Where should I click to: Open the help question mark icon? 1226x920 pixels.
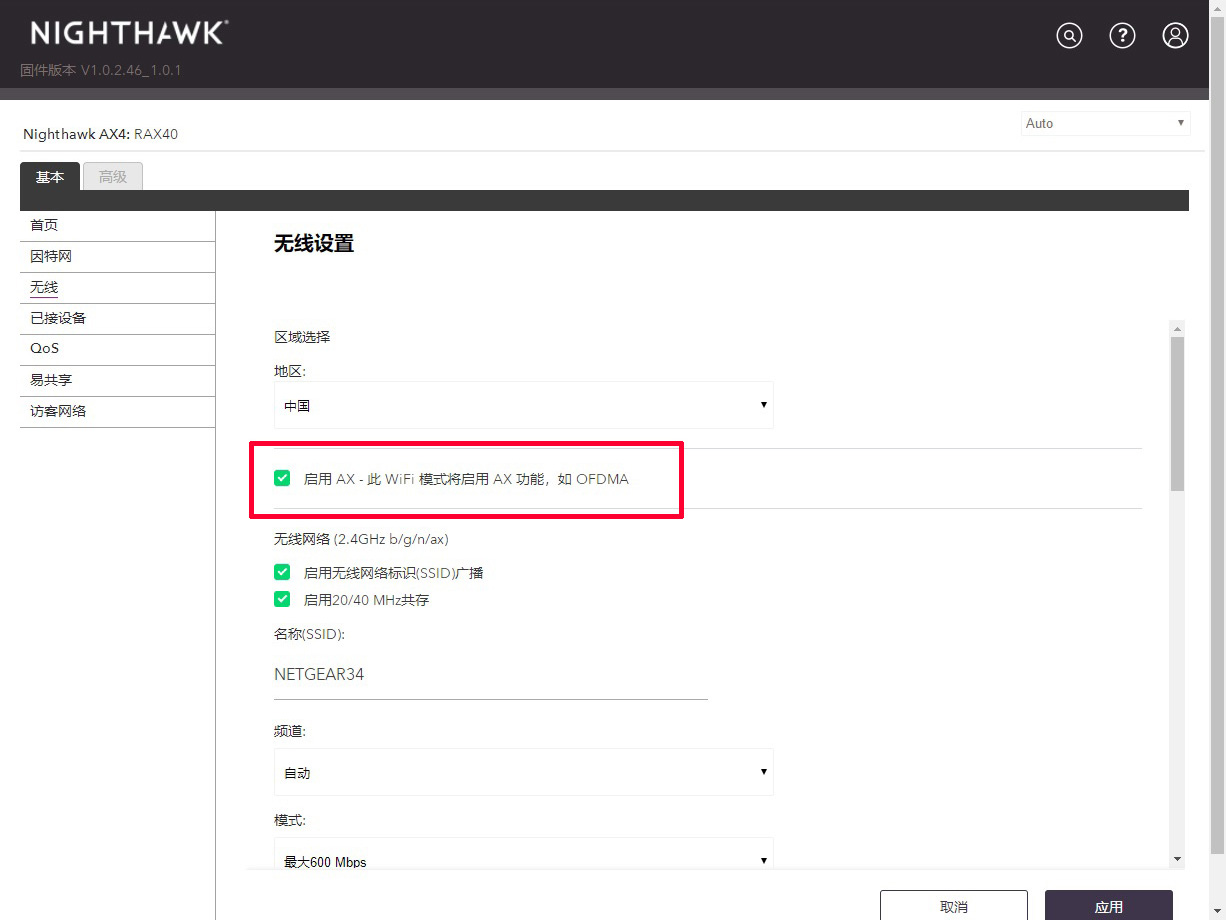(x=1123, y=36)
